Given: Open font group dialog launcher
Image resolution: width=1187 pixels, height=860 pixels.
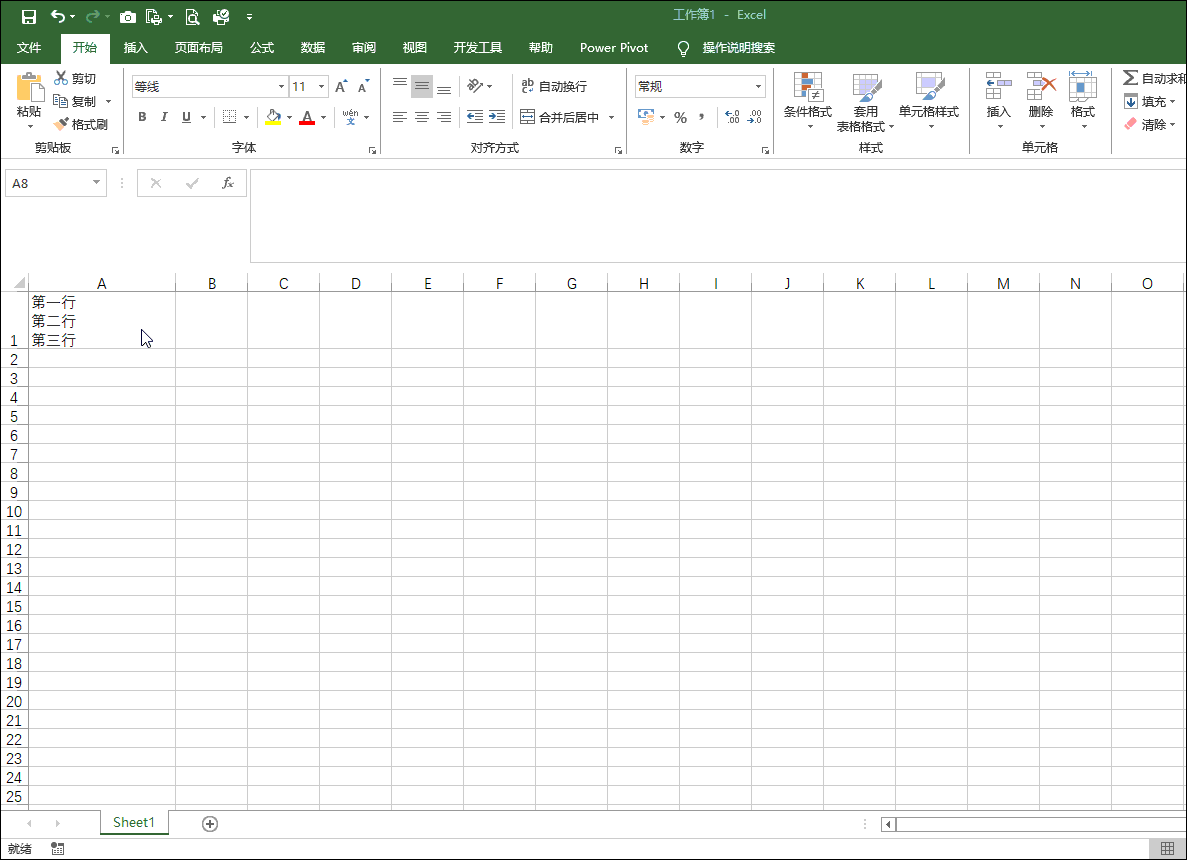Looking at the screenshot, I should point(372,151).
